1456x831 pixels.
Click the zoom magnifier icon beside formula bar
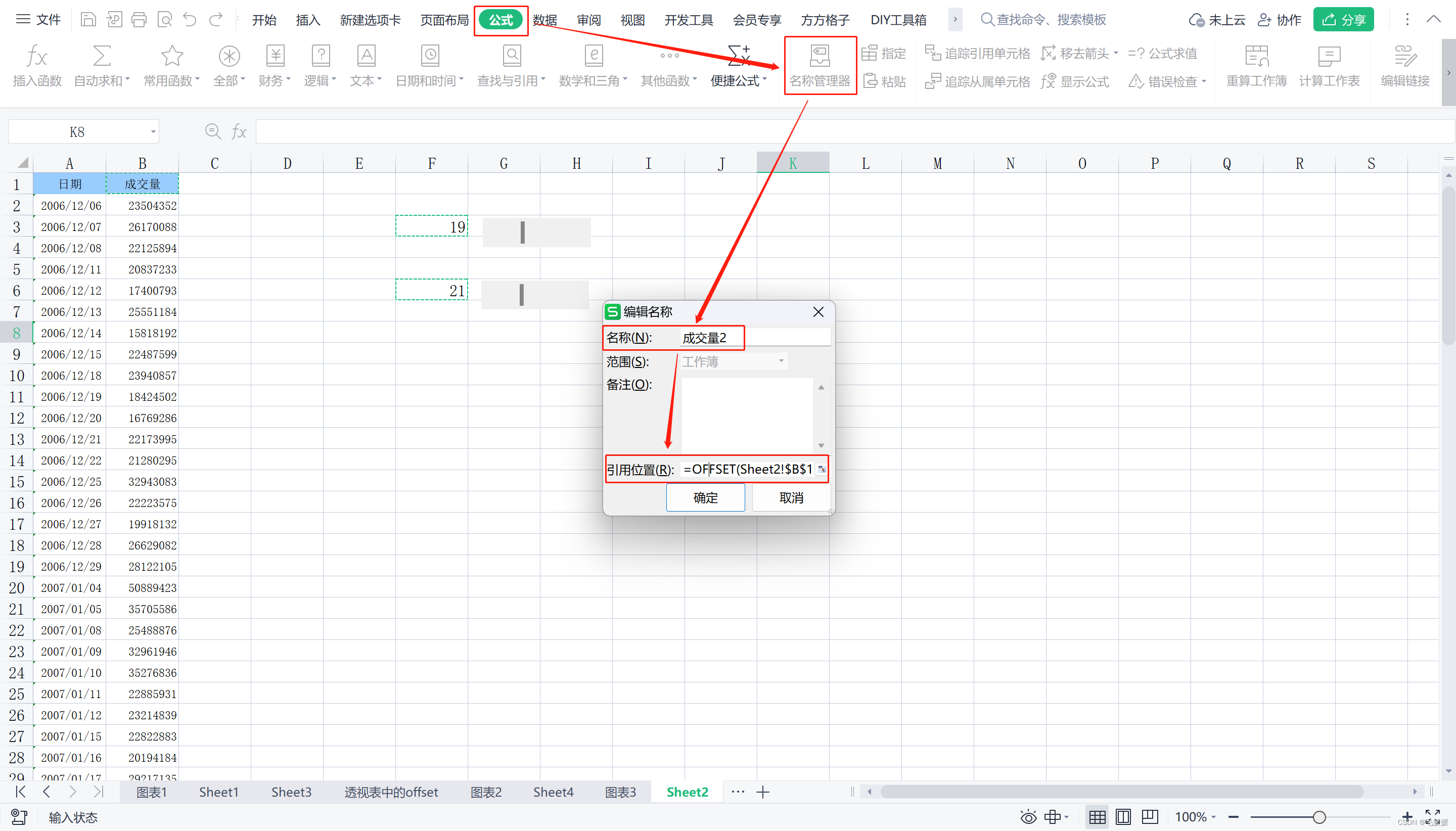pyautogui.click(x=213, y=131)
